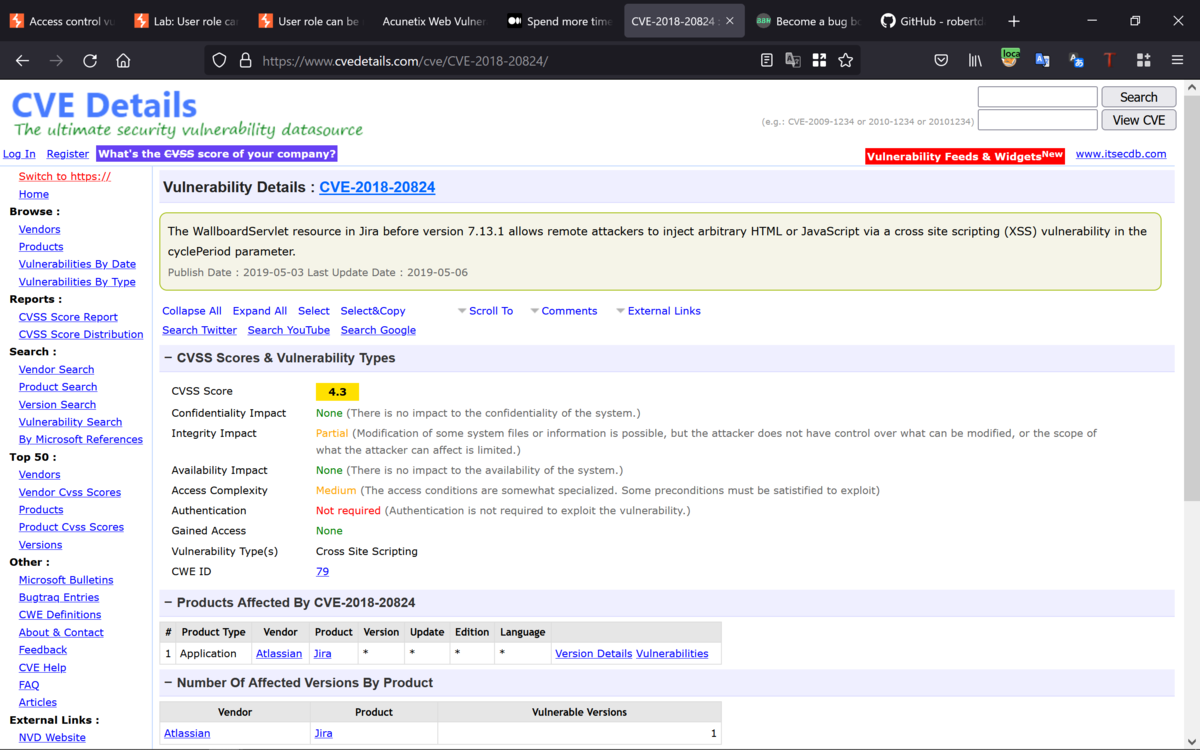
Task: Open the Firefox hamburger menu
Action: pos(1177,60)
